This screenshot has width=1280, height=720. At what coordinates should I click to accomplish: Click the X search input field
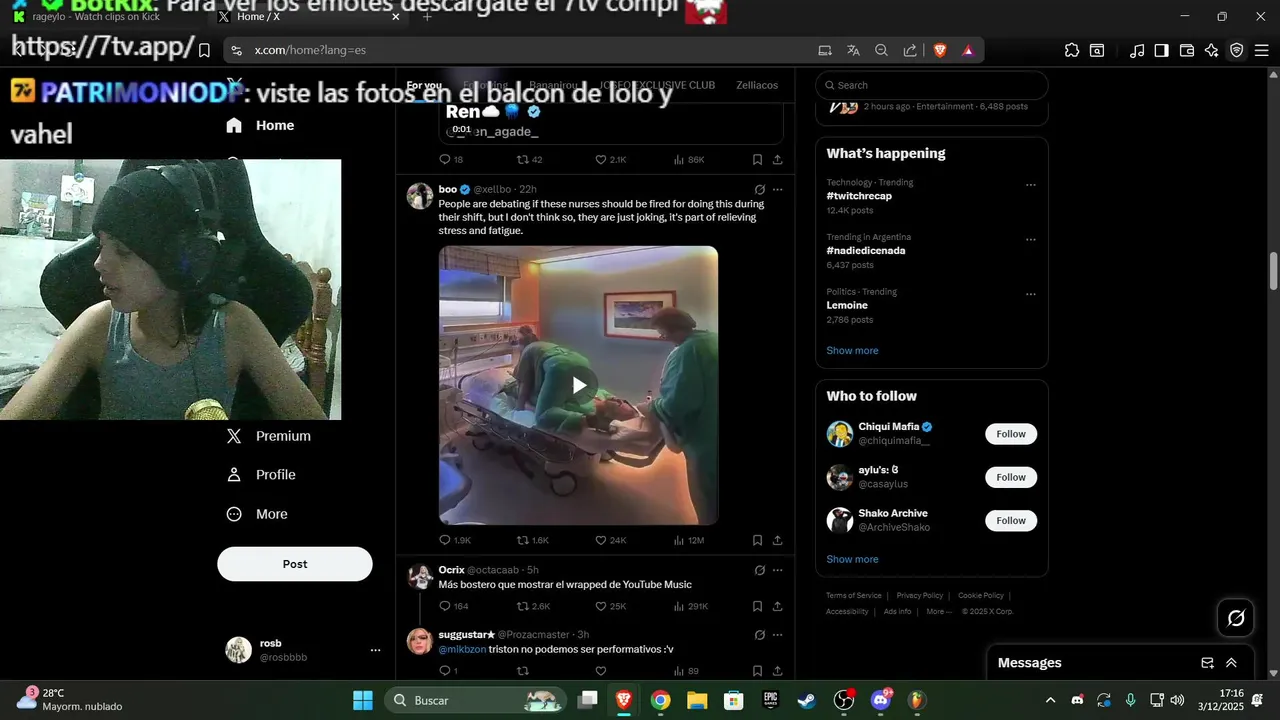(x=932, y=85)
